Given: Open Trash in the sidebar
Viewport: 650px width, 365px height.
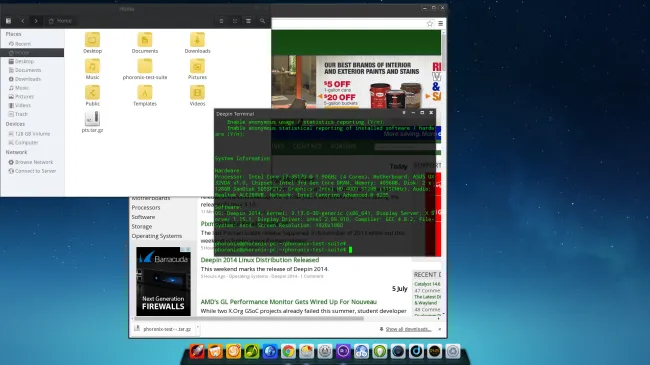Looking at the screenshot, I should [x=32, y=114].
